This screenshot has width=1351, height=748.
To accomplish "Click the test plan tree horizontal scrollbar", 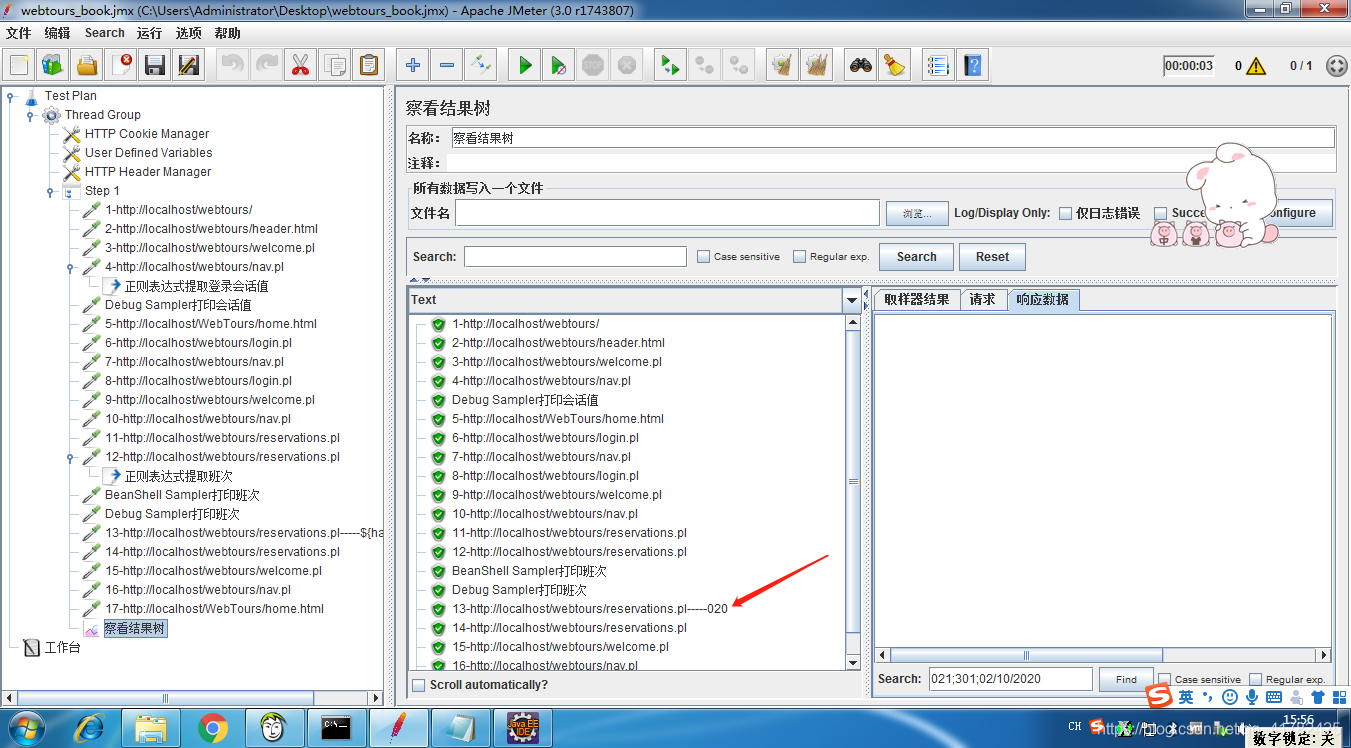I will click(x=190, y=697).
